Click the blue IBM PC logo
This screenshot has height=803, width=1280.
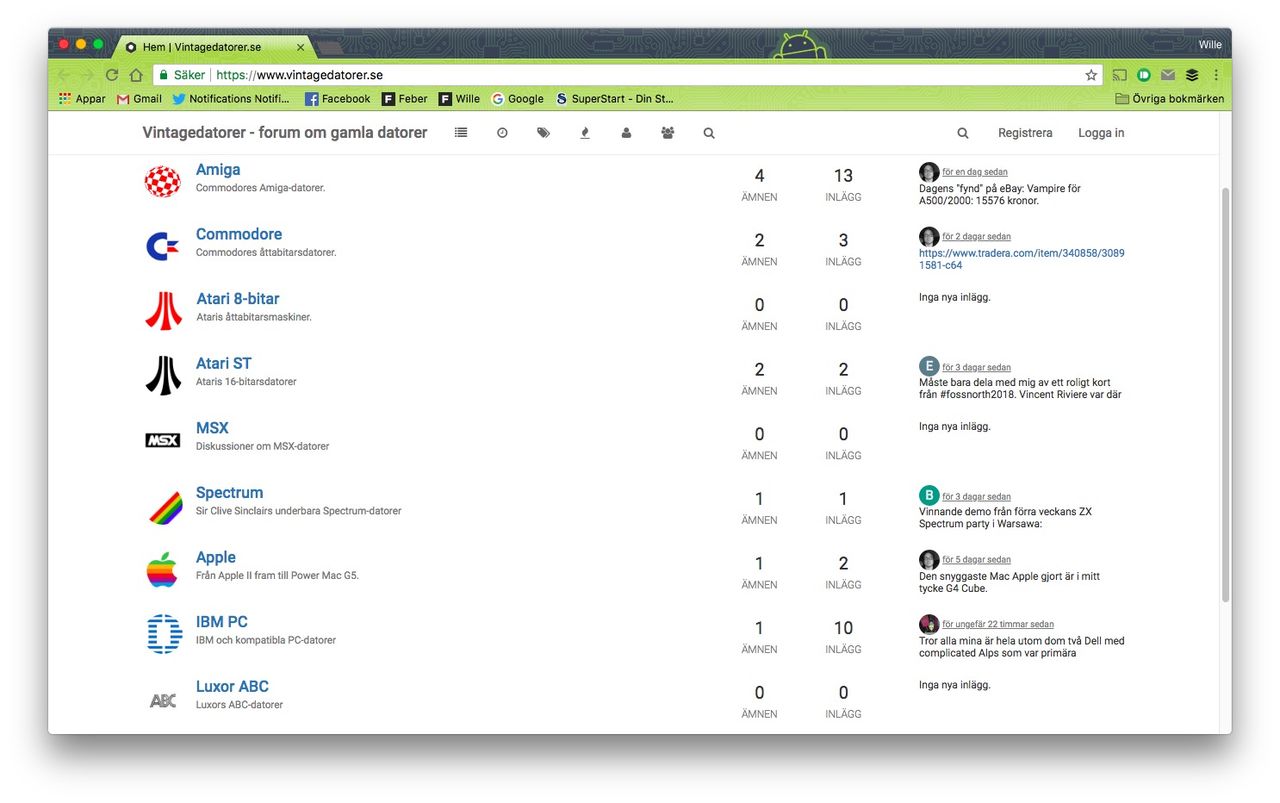click(165, 634)
